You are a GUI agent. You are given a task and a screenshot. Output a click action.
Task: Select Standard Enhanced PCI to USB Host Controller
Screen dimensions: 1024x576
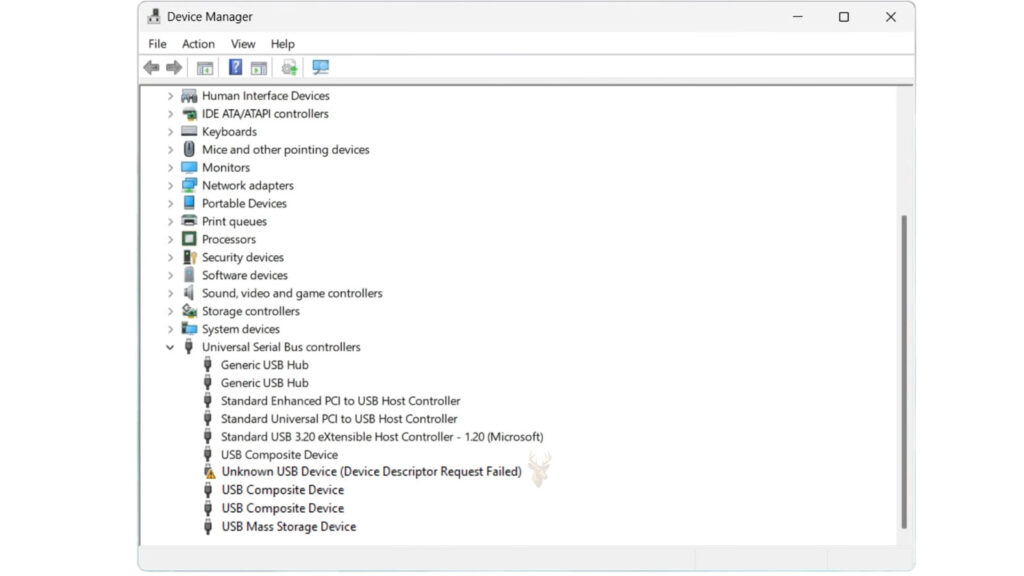click(x=340, y=401)
